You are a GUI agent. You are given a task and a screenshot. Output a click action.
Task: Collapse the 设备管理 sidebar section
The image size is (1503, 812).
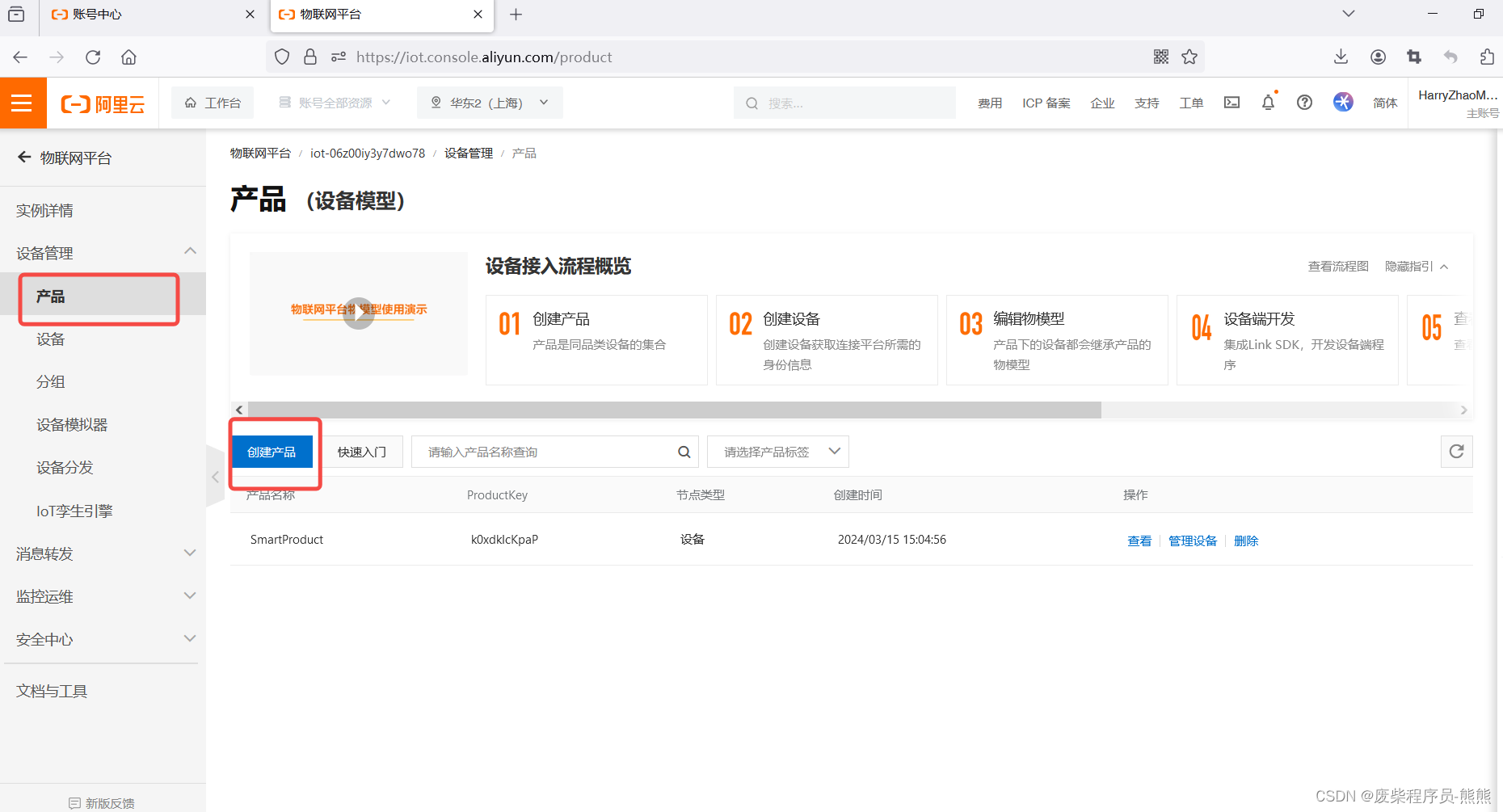(190, 251)
